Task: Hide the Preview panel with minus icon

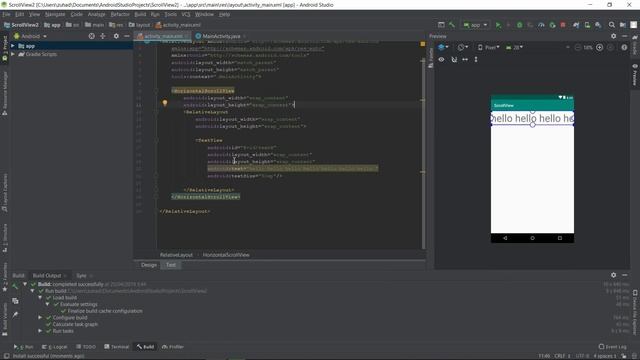Action: pos(624,36)
